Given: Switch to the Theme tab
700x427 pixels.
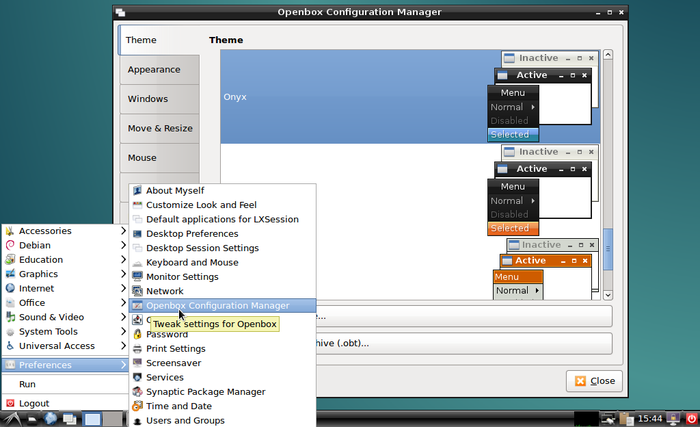Looking at the screenshot, I should tap(159, 40).
